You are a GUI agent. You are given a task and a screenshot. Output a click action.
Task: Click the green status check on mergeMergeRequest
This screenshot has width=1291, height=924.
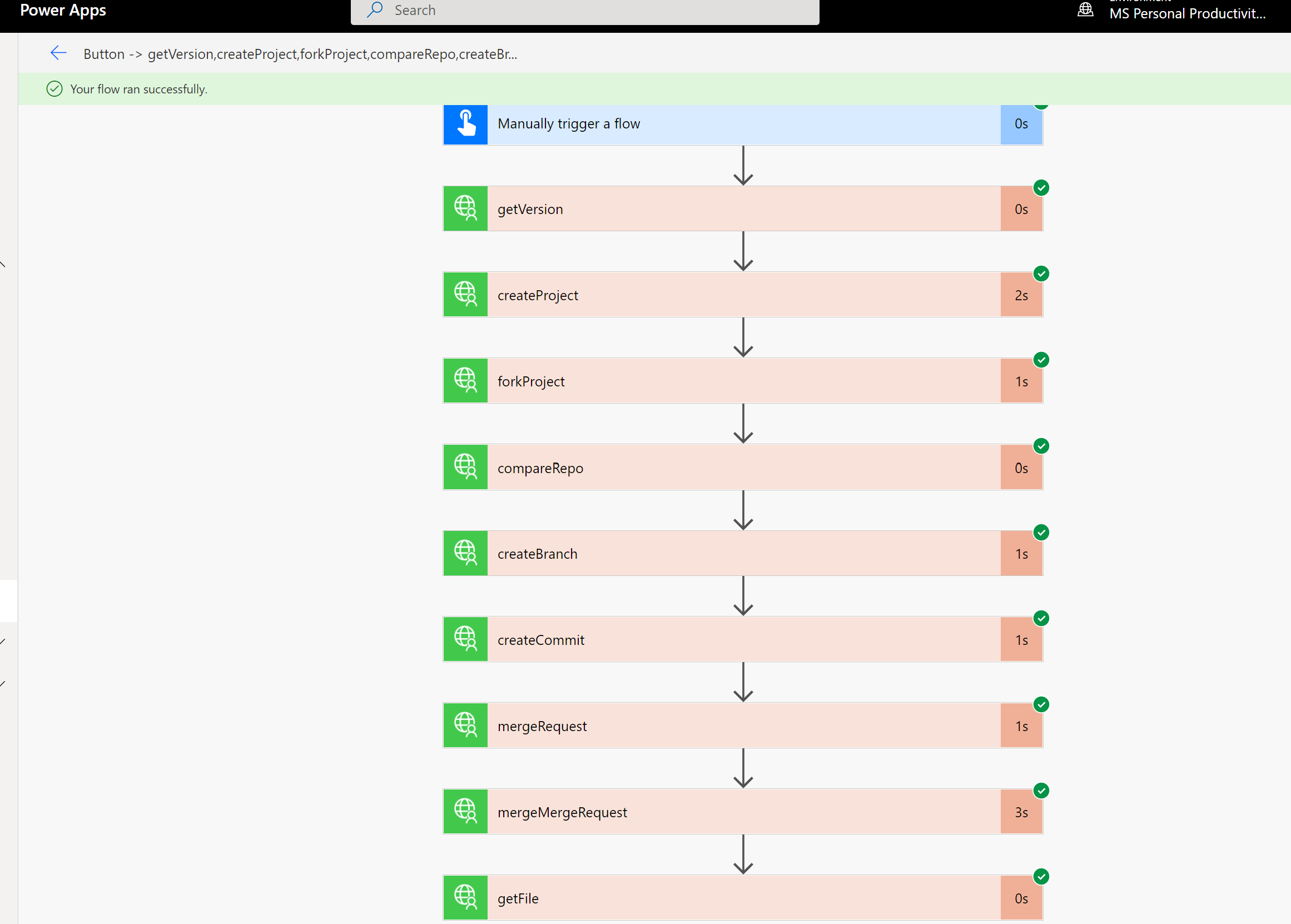tap(1041, 791)
